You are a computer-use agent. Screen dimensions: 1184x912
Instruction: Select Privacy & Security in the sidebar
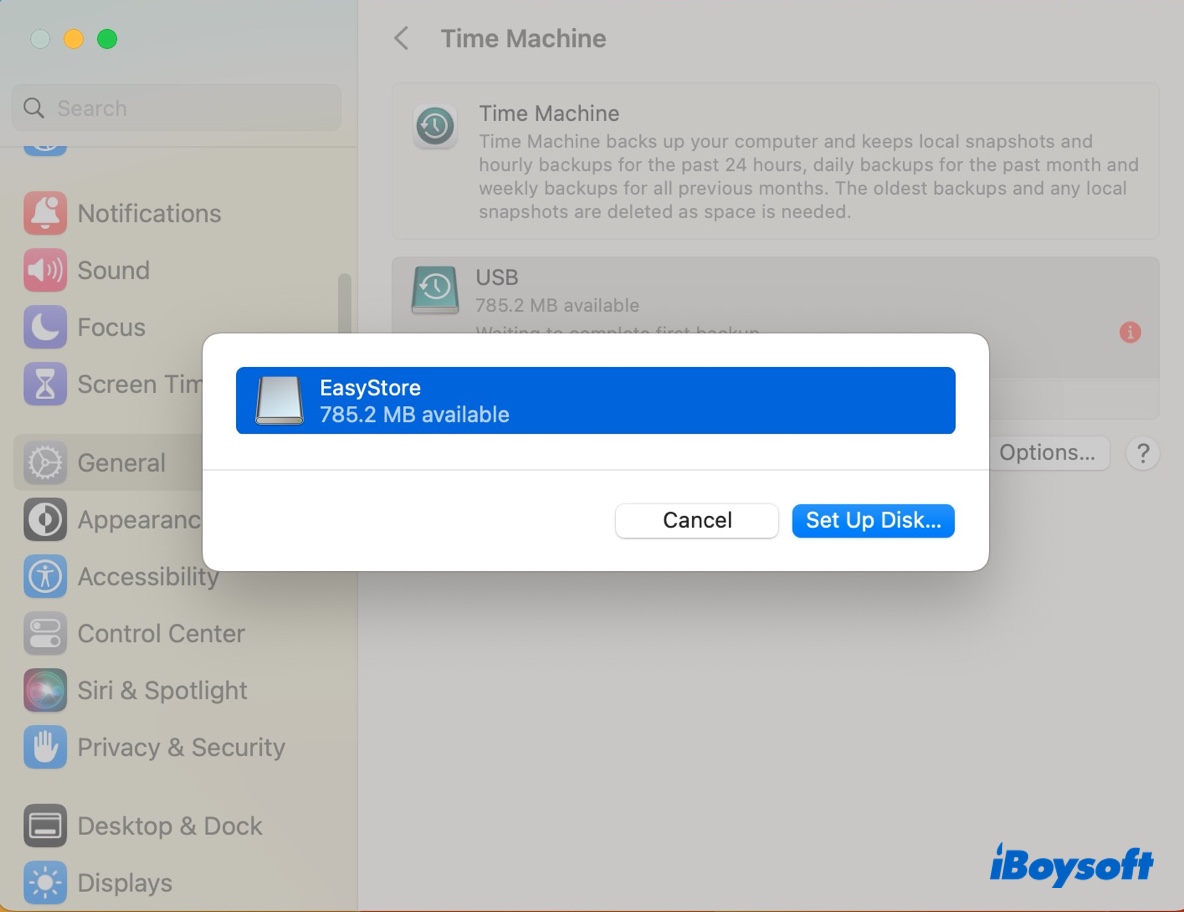coord(180,747)
